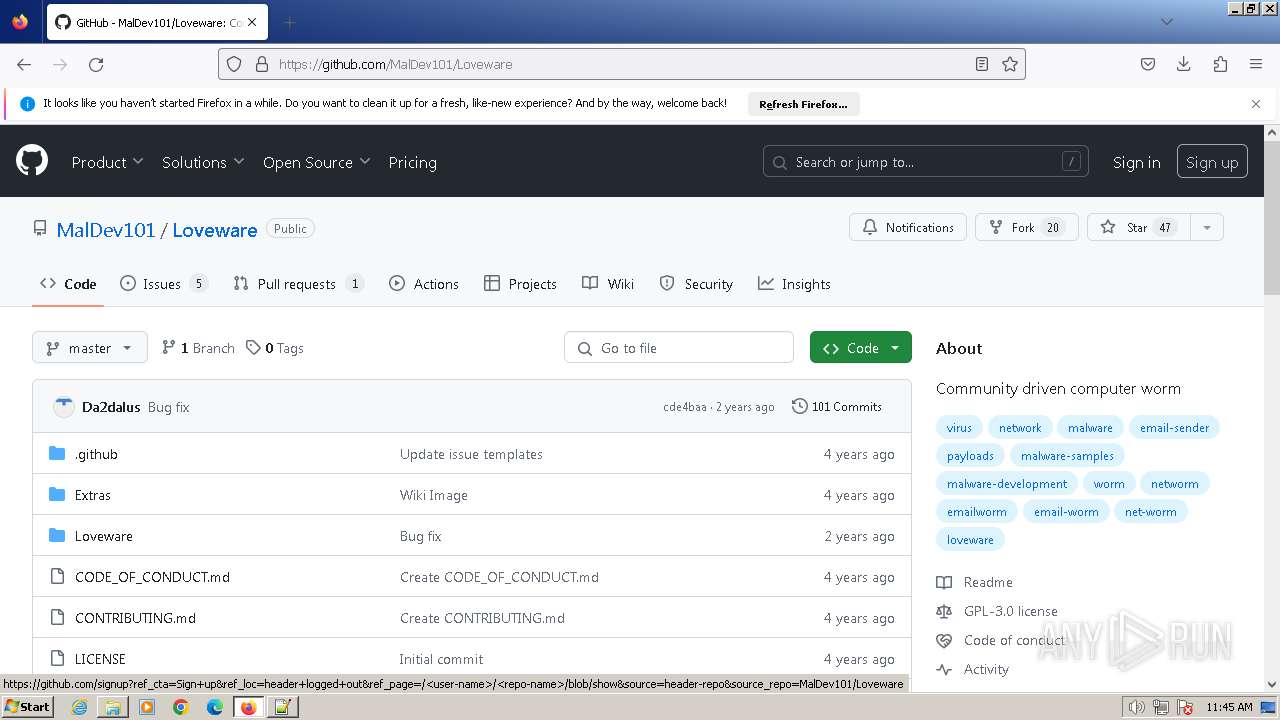Open the Firefox downloads icon

pos(1184,64)
